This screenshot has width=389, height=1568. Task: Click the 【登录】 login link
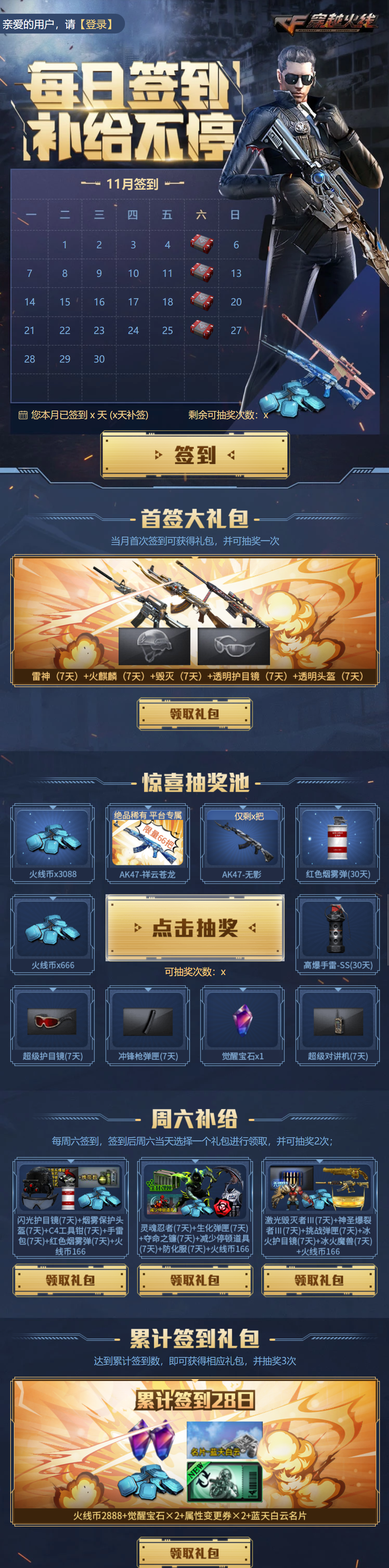(x=96, y=24)
